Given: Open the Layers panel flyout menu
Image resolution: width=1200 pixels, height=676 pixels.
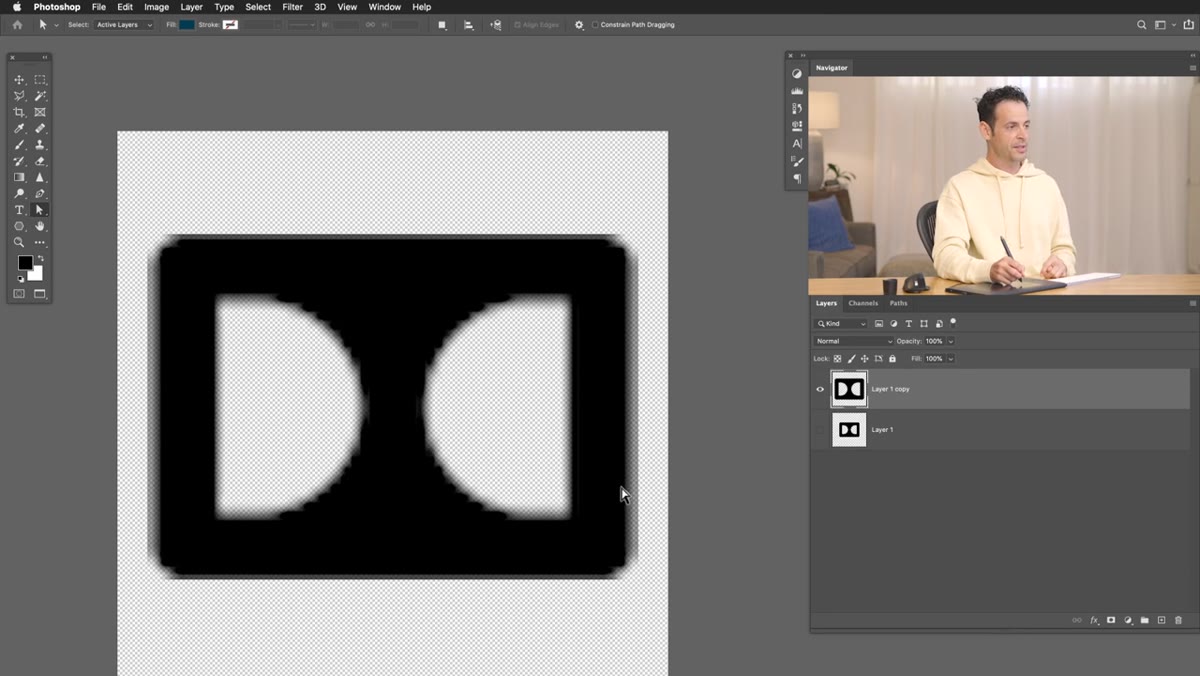Looking at the screenshot, I should pos(1192,303).
